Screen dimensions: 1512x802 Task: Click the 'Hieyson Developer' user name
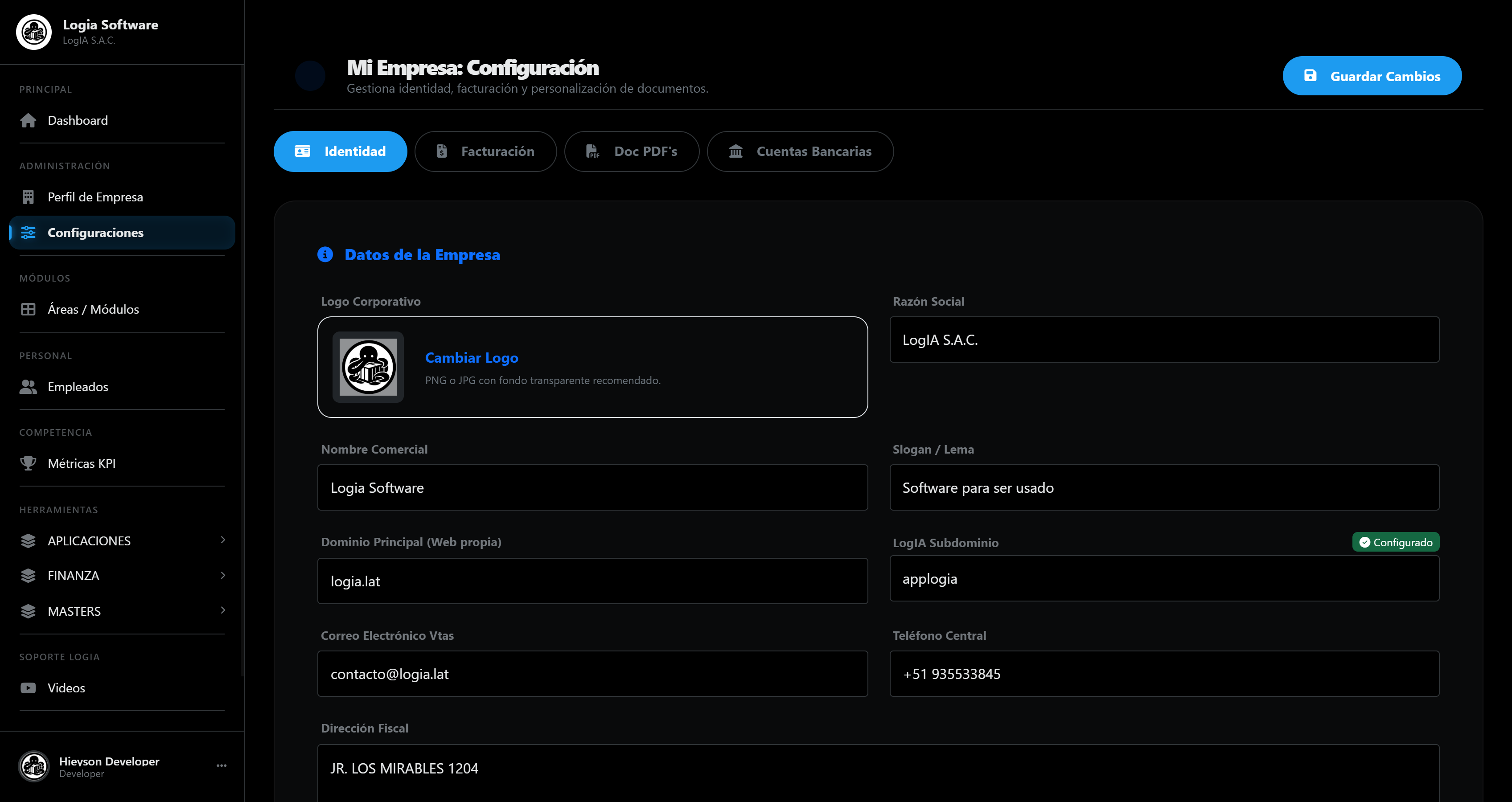click(109, 761)
